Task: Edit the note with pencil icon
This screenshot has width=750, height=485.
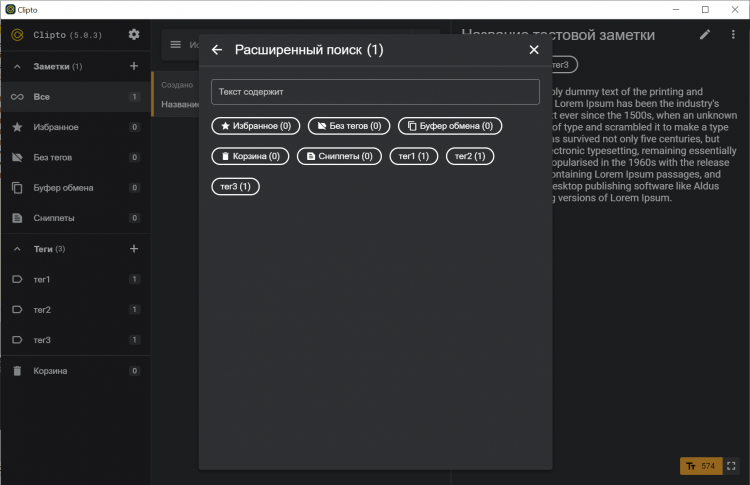Action: tap(705, 35)
